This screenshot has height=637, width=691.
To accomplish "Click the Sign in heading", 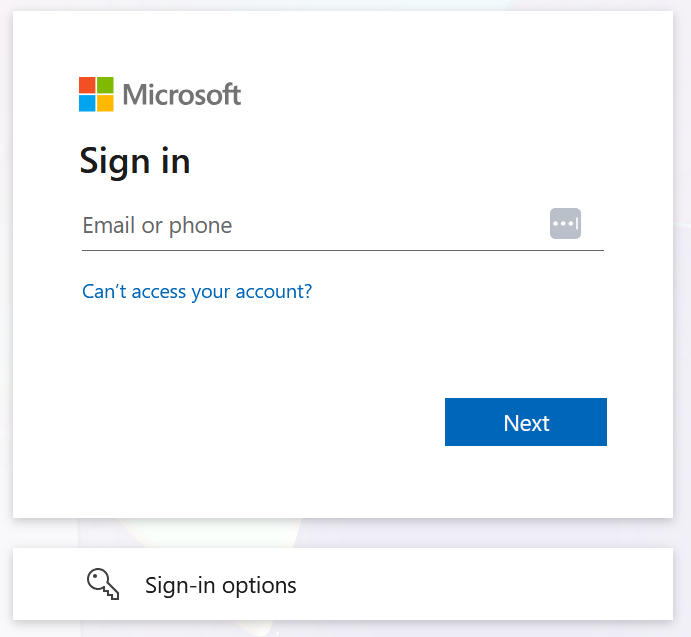I will (x=135, y=162).
